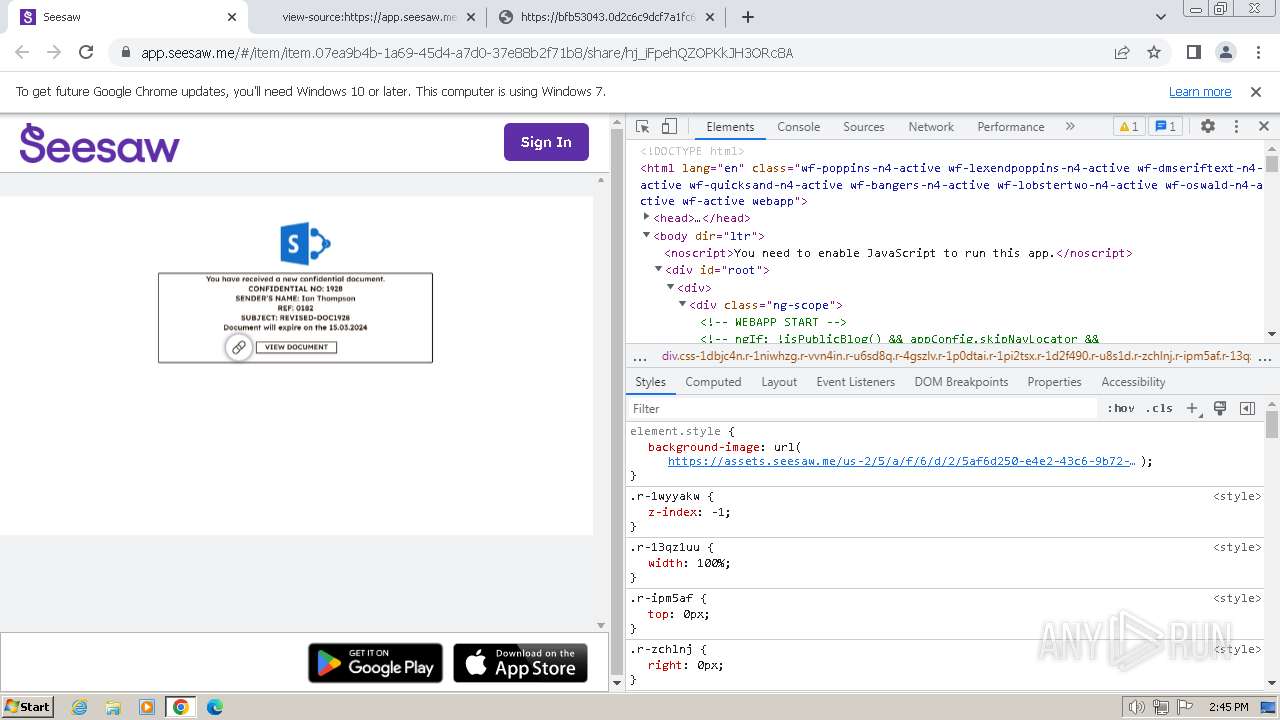Open DevTools customize three-dot menu
Viewport: 1280px width, 720px height.
pos(1236,127)
